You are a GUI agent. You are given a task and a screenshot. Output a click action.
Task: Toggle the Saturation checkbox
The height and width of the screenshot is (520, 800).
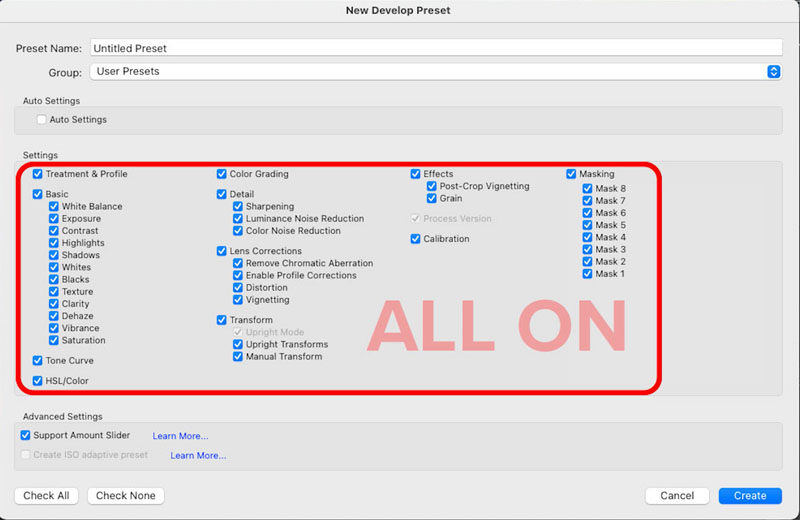point(54,340)
